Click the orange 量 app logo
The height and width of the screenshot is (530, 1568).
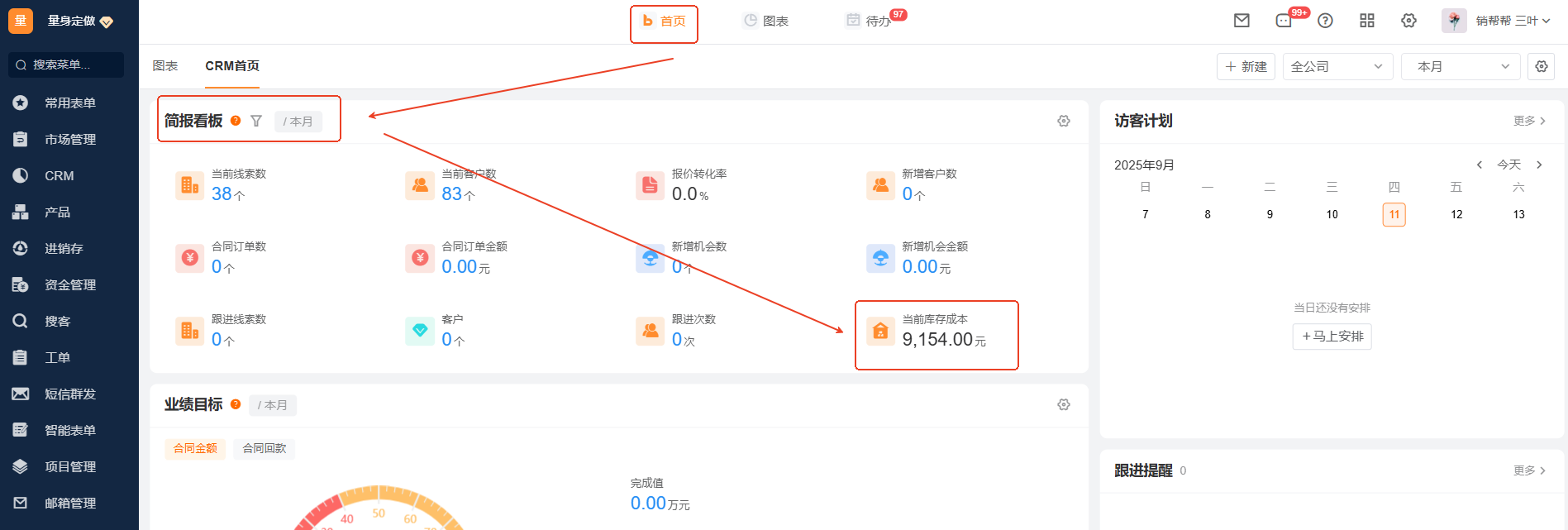pos(21,21)
